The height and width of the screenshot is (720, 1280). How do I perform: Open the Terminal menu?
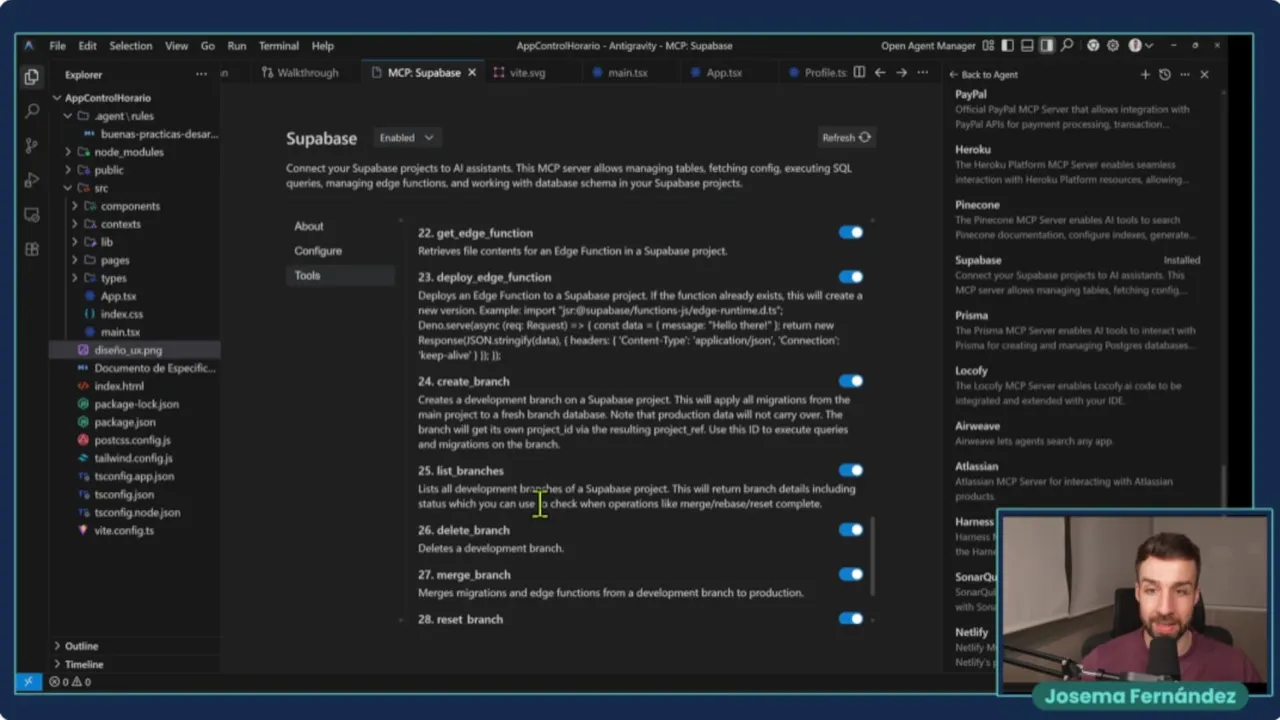click(x=279, y=46)
